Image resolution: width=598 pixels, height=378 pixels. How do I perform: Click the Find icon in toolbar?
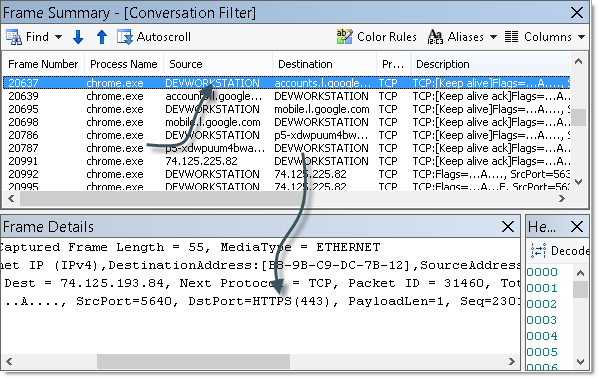pos(14,37)
